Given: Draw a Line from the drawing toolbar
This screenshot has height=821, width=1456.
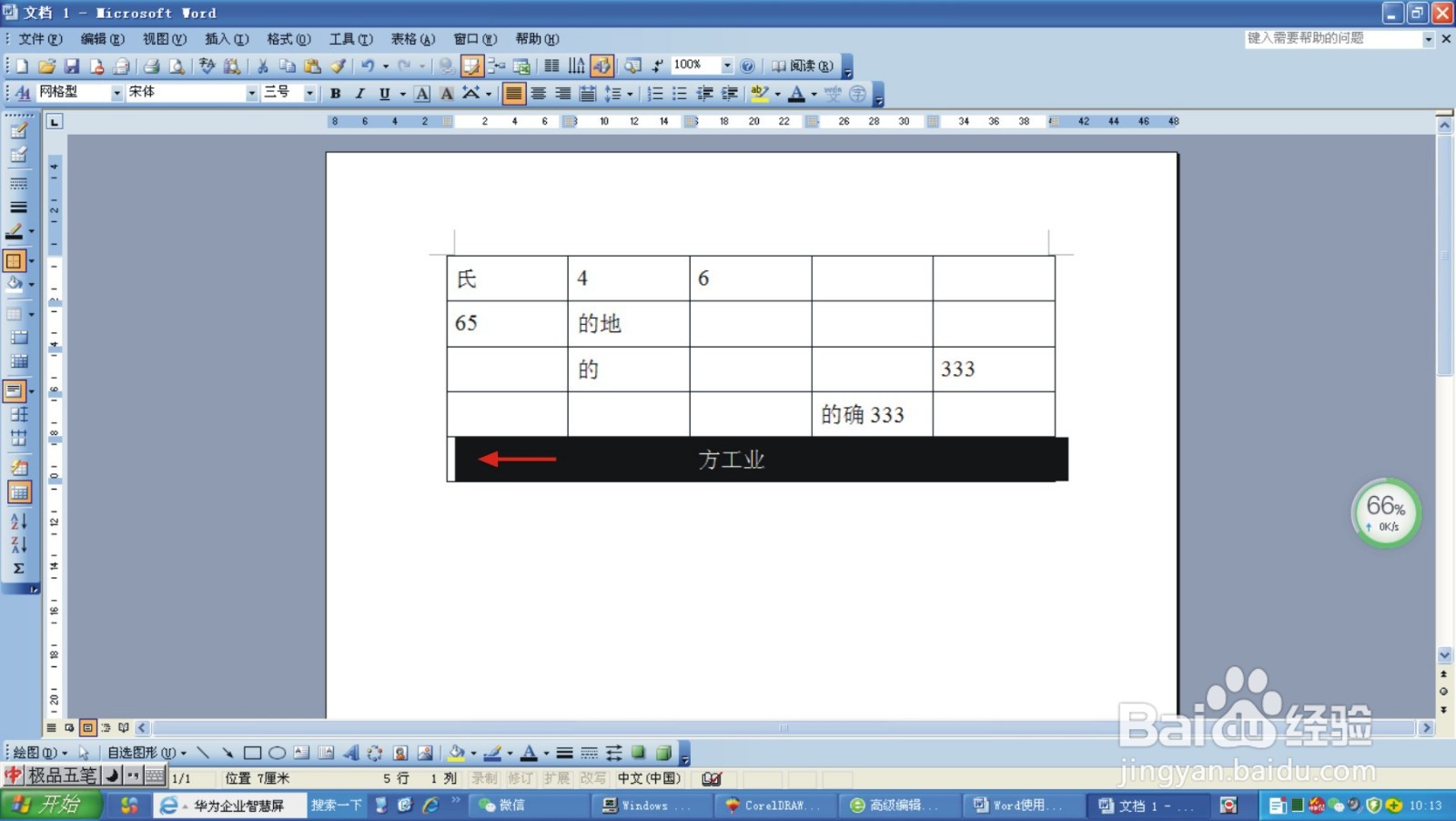Looking at the screenshot, I should [203, 753].
